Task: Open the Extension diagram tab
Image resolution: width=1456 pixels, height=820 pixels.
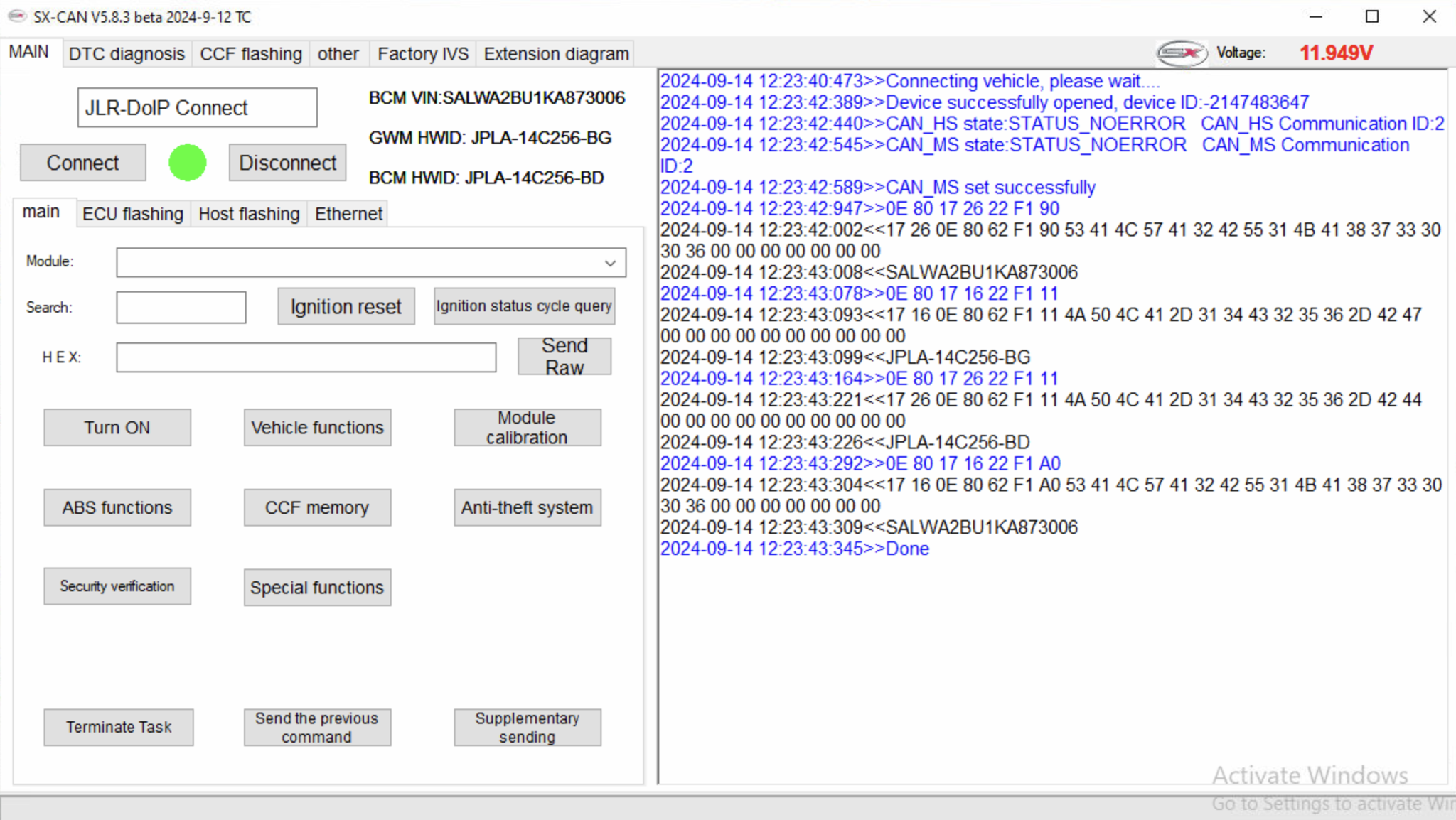Action: [x=556, y=54]
